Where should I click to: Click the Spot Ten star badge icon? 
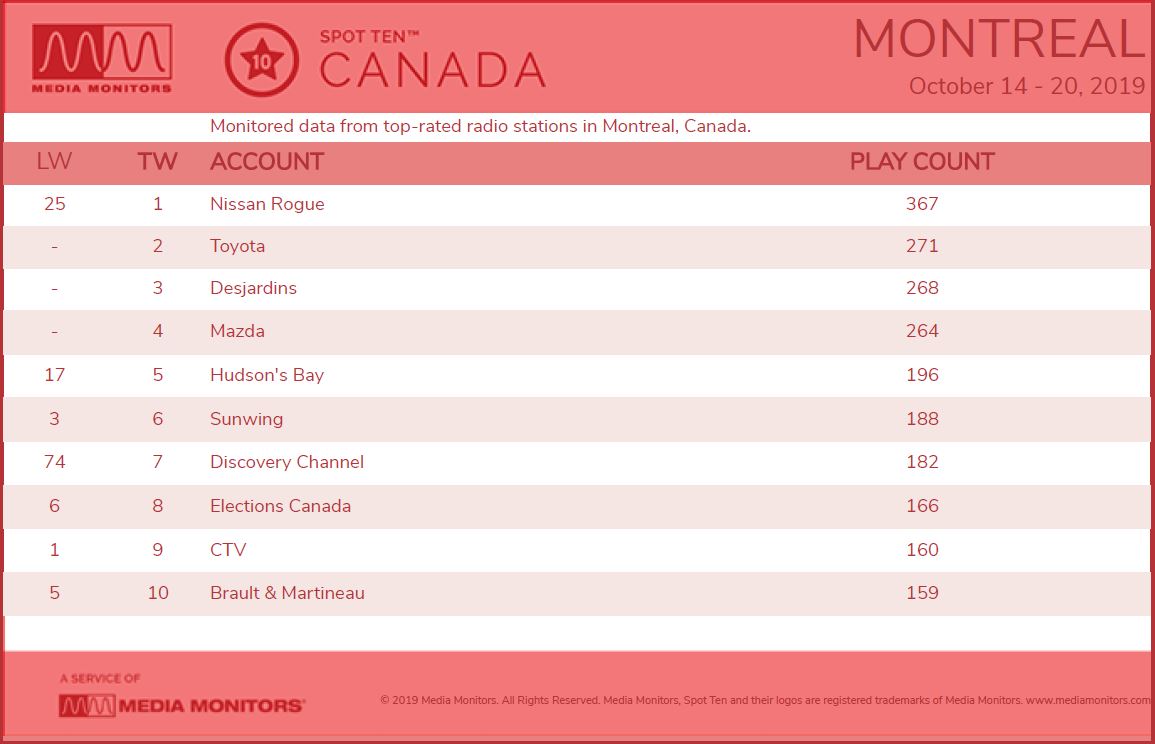point(261,60)
